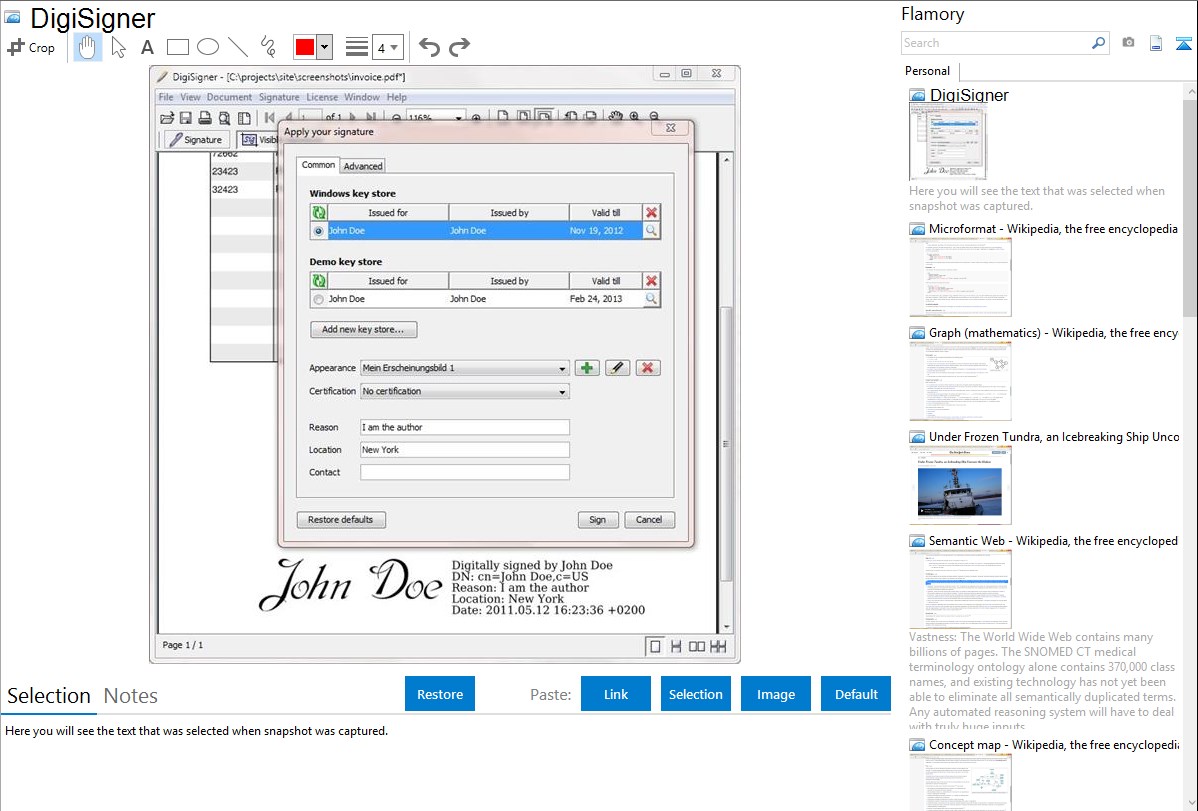The width and height of the screenshot is (1198, 811).
Task: Click the Restore button
Action: [x=440, y=694]
